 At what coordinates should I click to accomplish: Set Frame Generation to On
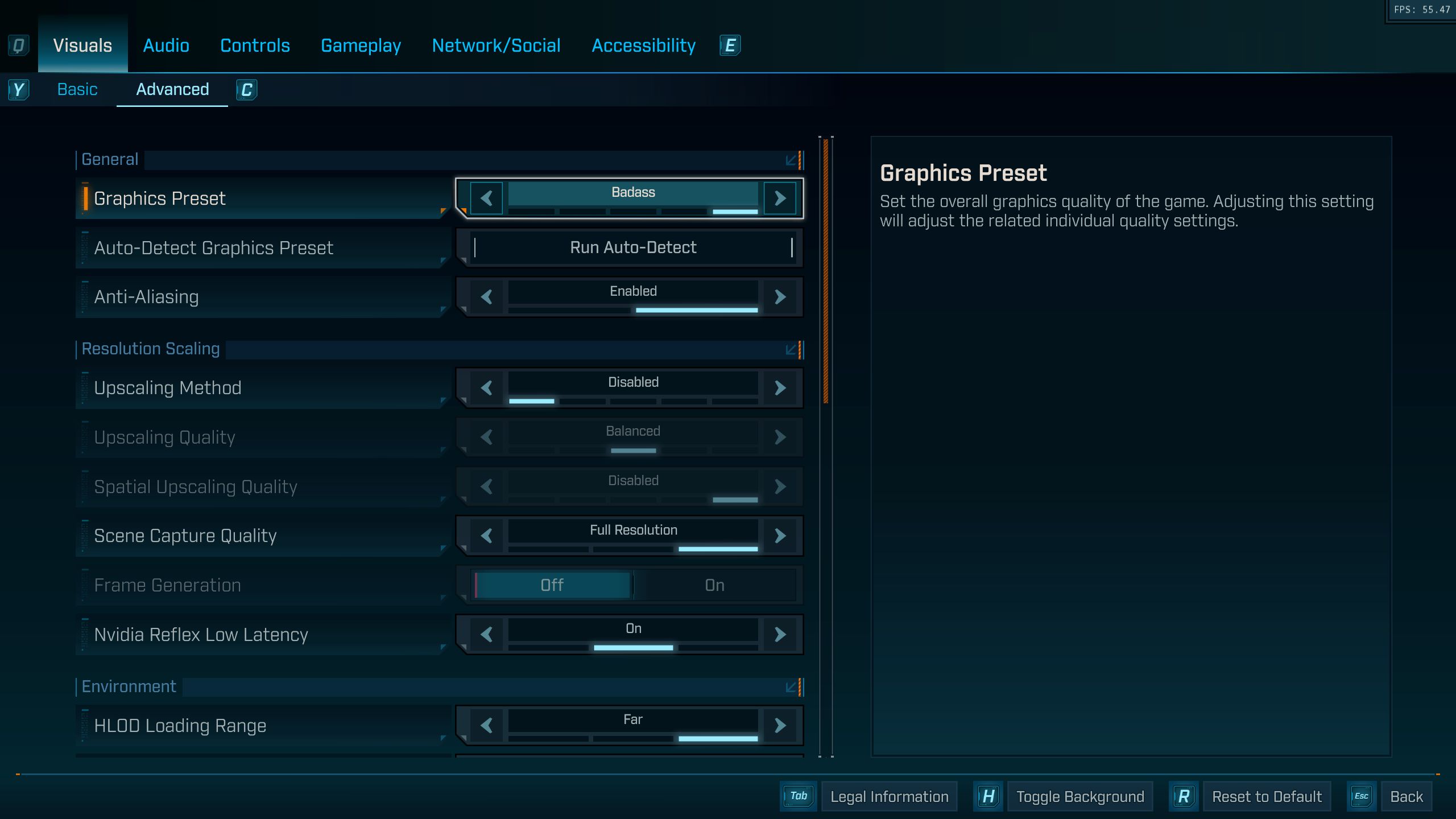[714, 585]
